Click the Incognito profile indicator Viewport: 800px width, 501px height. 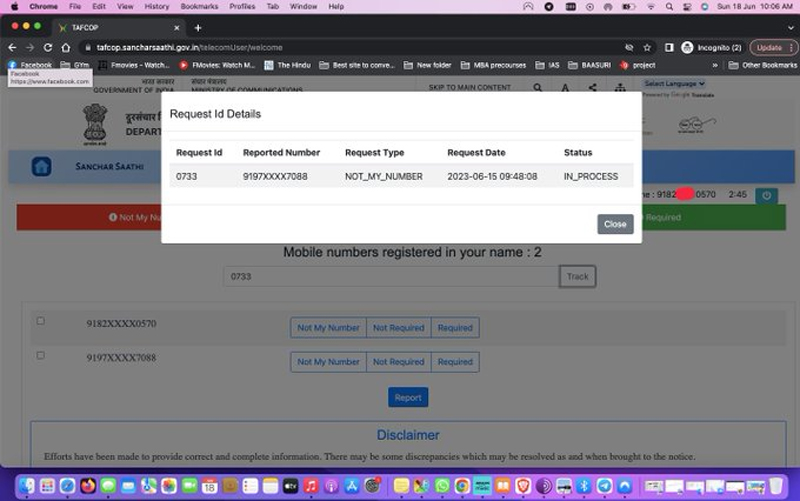point(711,47)
